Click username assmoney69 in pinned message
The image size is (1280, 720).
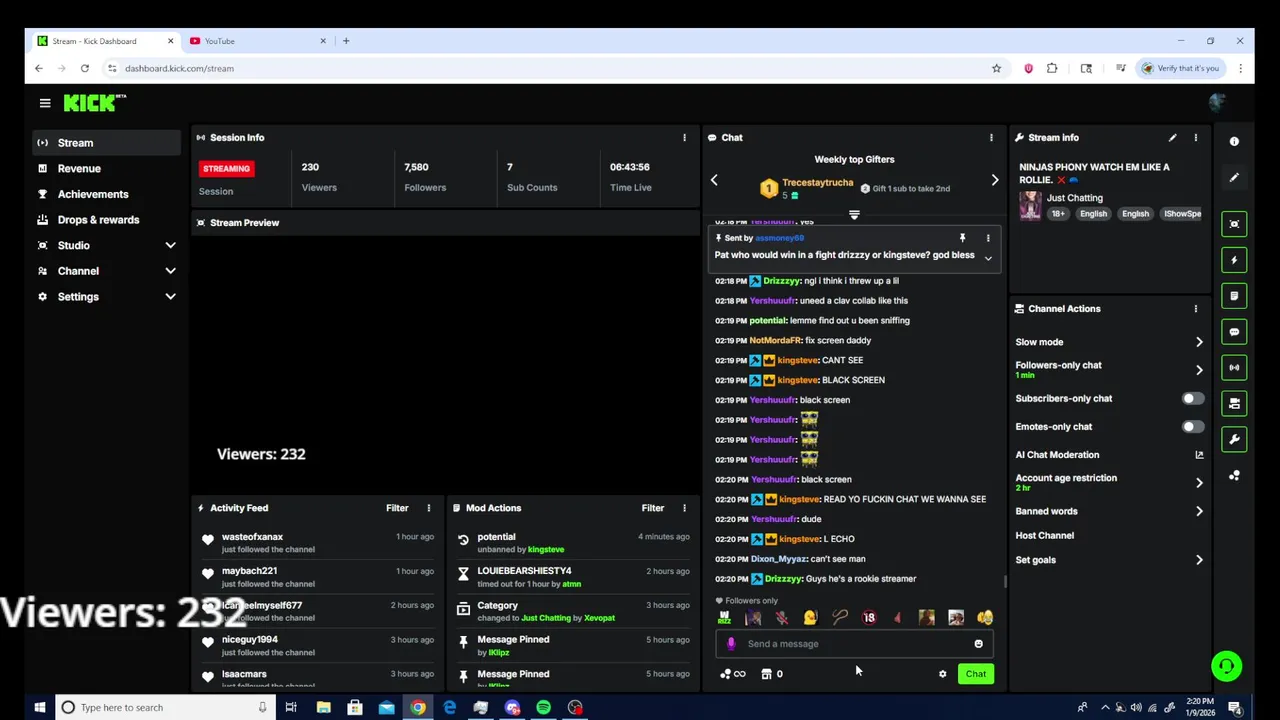pyautogui.click(x=779, y=238)
